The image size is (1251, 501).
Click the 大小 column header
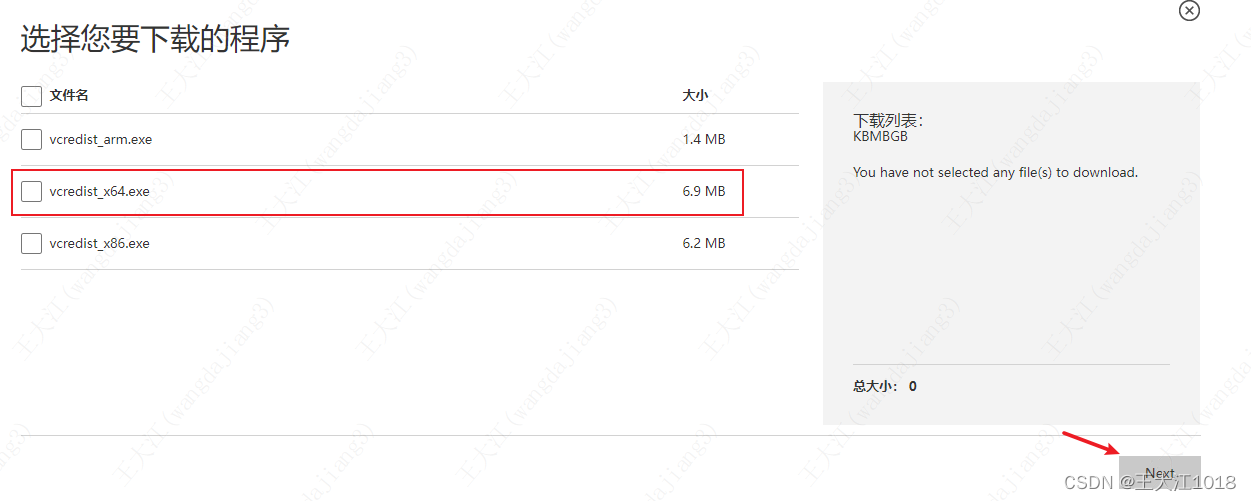pos(695,95)
